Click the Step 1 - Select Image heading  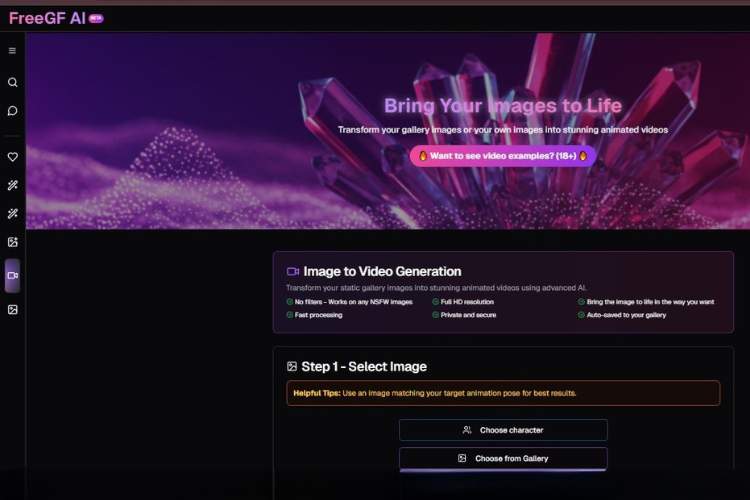(364, 367)
